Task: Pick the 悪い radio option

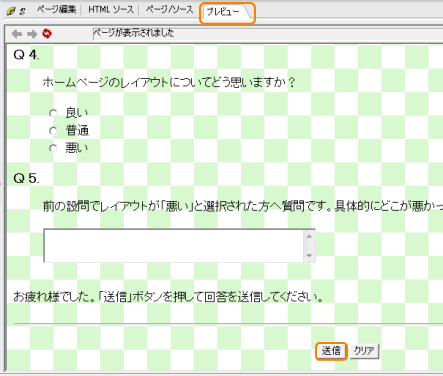Action: pos(53,148)
